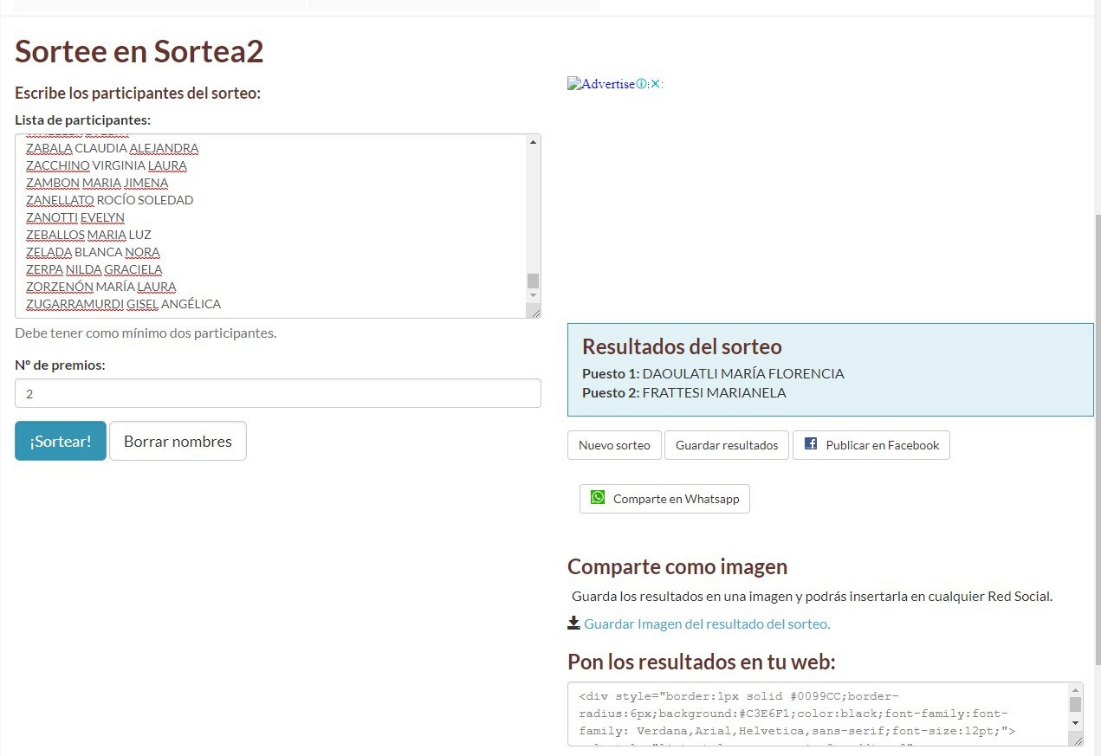Image resolution: width=1101 pixels, height=756 pixels.
Task: Click participant ZANELLATO ROCÍO SOLEDAD
Action: (x=110, y=200)
